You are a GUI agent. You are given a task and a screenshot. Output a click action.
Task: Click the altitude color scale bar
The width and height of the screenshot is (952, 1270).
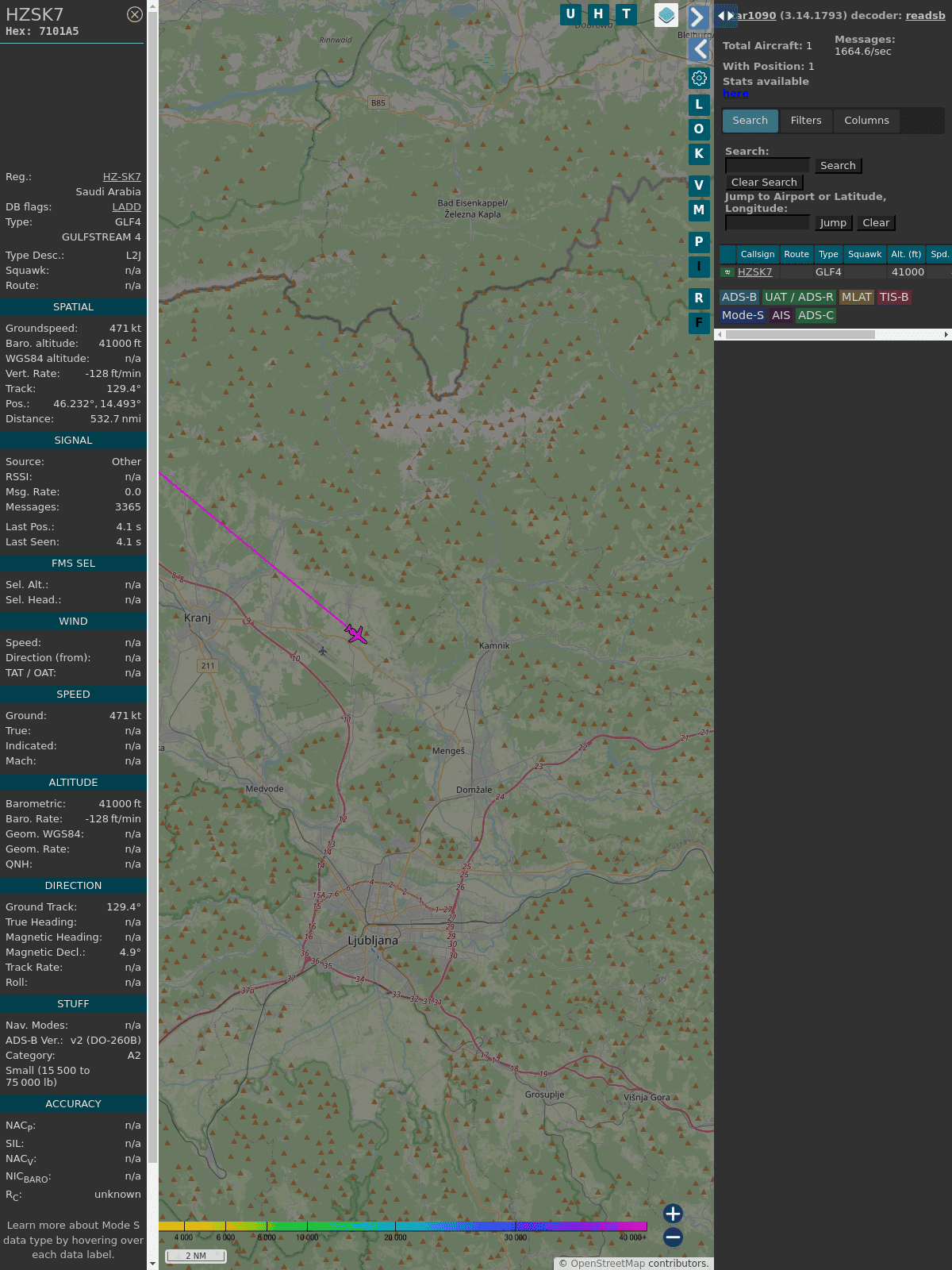click(x=403, y=1226)
